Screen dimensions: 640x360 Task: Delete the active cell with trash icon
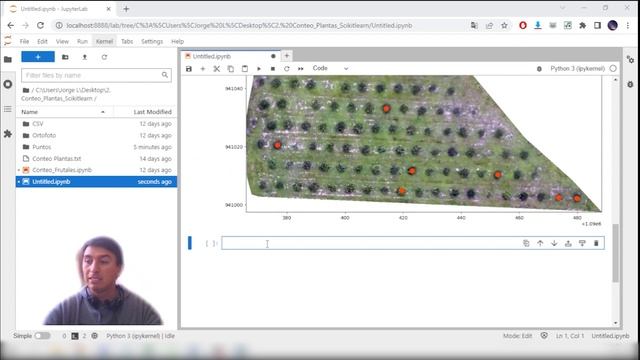(x=596, y=243)
